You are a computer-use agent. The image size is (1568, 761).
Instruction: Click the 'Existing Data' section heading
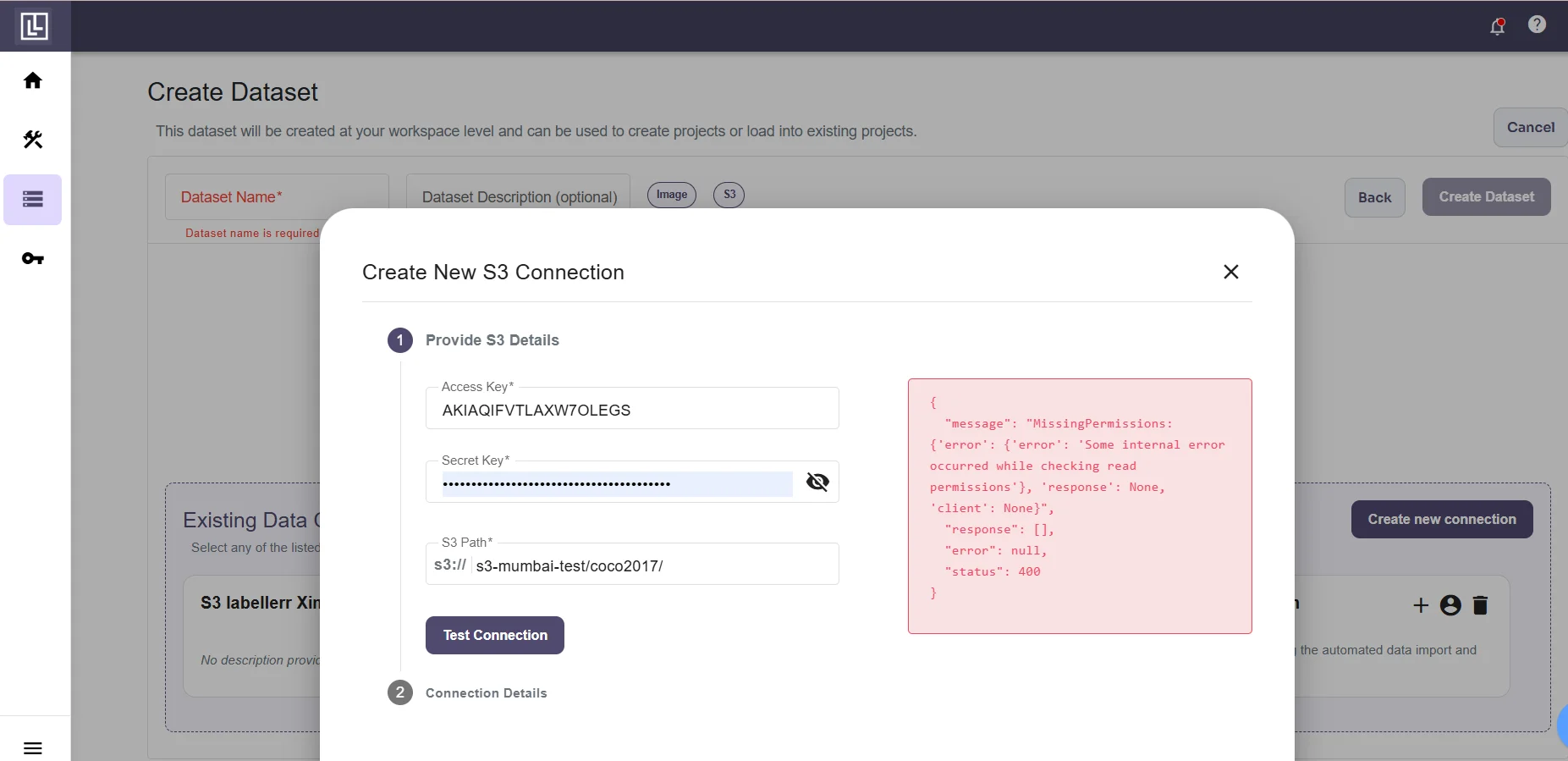251,520
